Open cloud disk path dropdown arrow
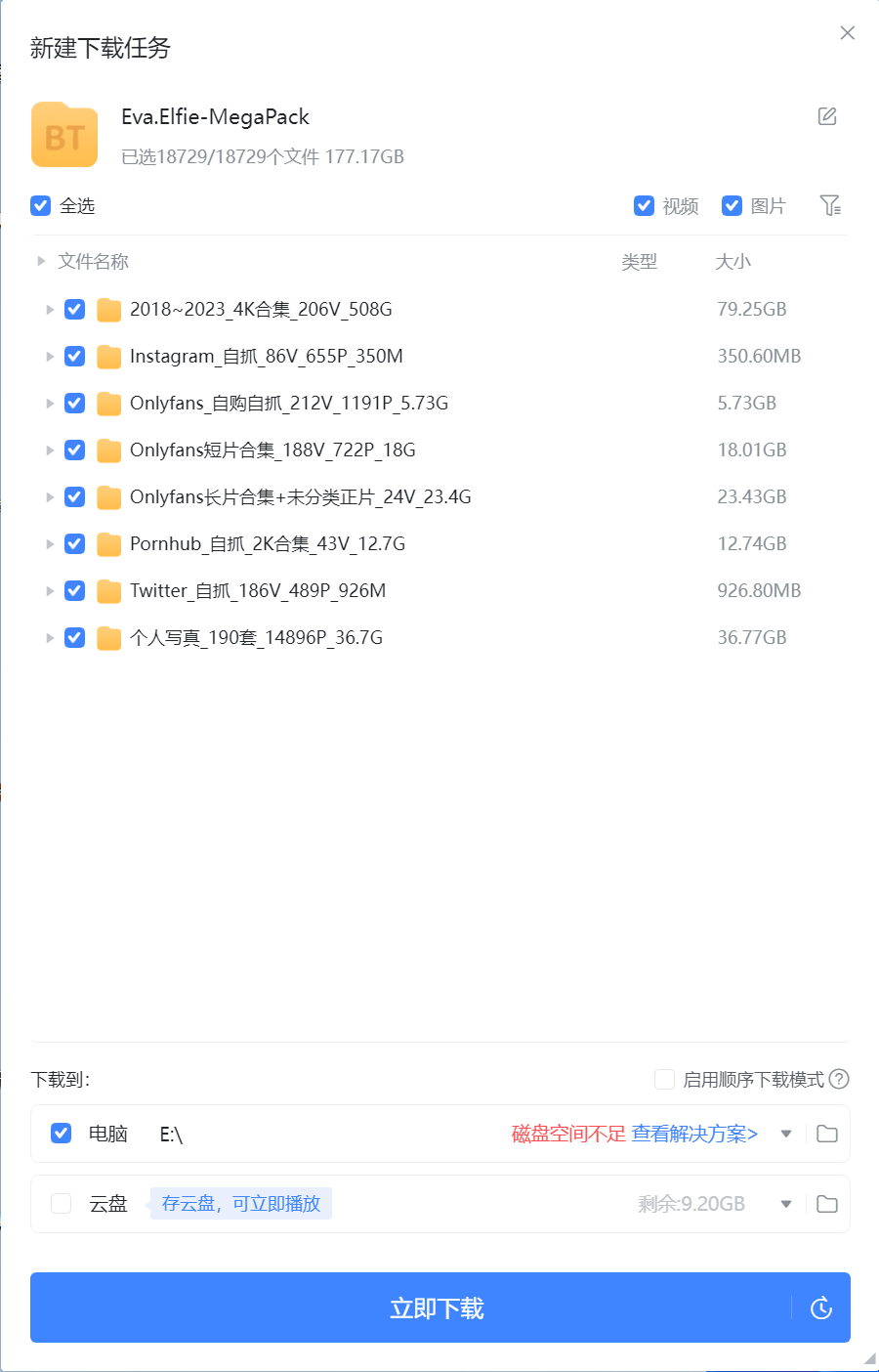 tap(786, 1204)
